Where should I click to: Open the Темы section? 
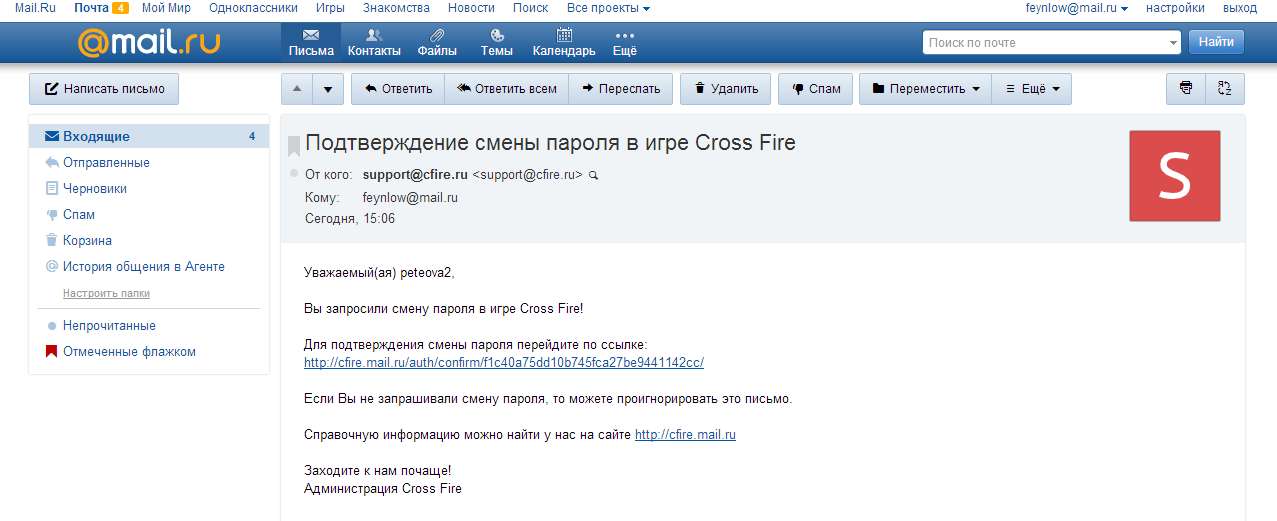click(x=497, y=42)
